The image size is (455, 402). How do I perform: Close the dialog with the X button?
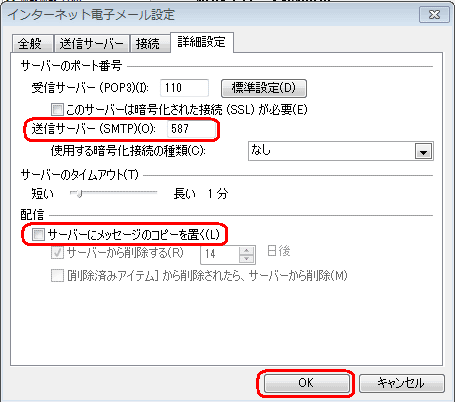pos(434,15)
